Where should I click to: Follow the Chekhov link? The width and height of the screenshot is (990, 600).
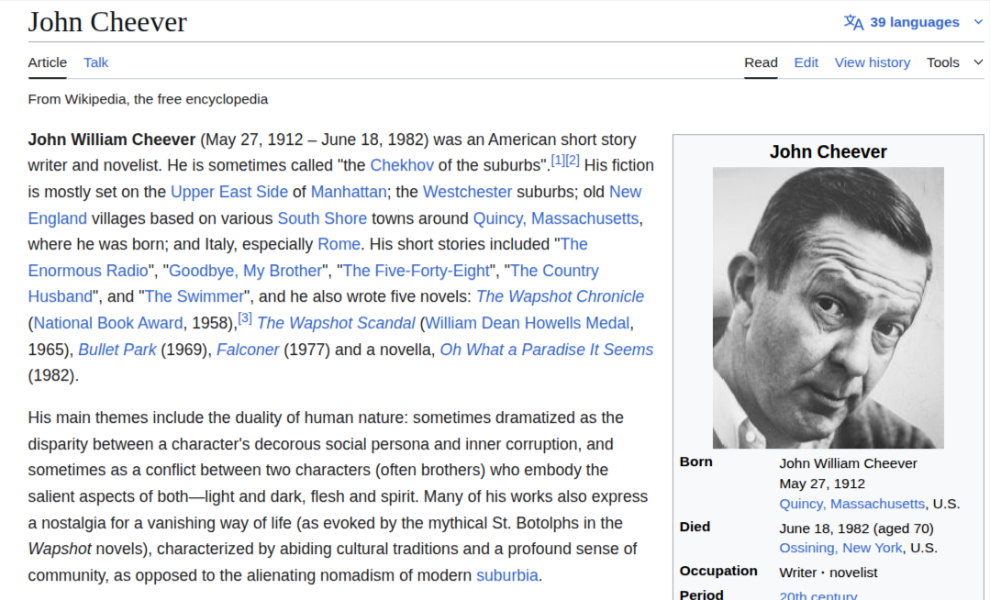tap(402, 165)
